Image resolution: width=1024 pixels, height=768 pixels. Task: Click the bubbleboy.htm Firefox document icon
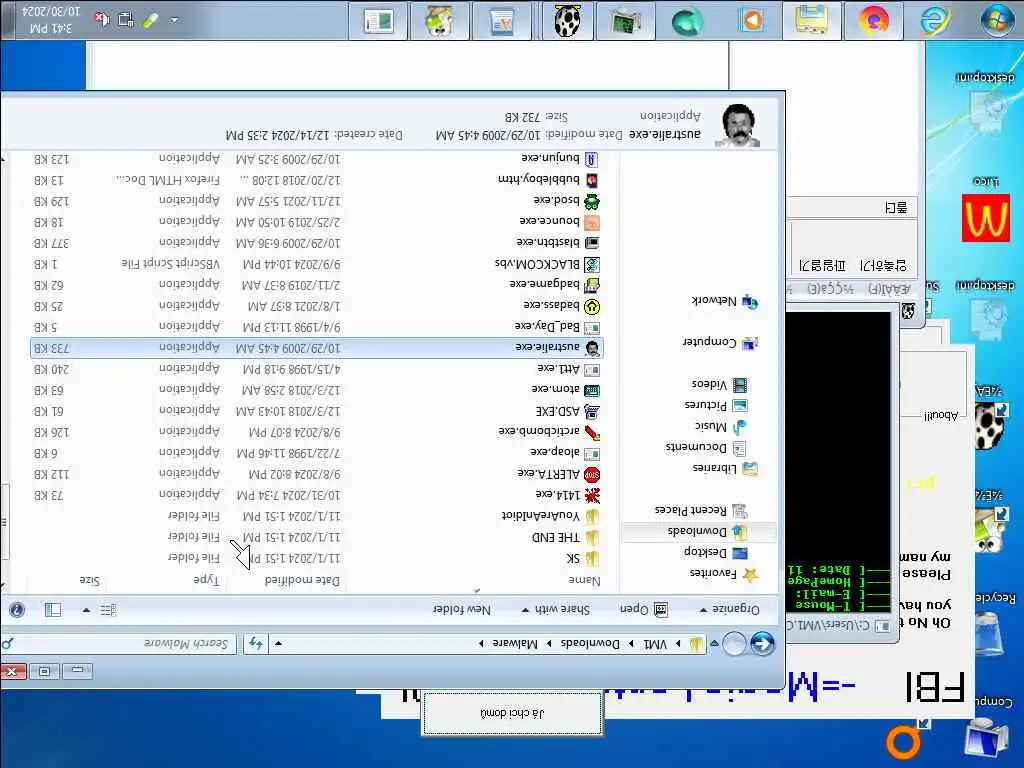point(592,180)
